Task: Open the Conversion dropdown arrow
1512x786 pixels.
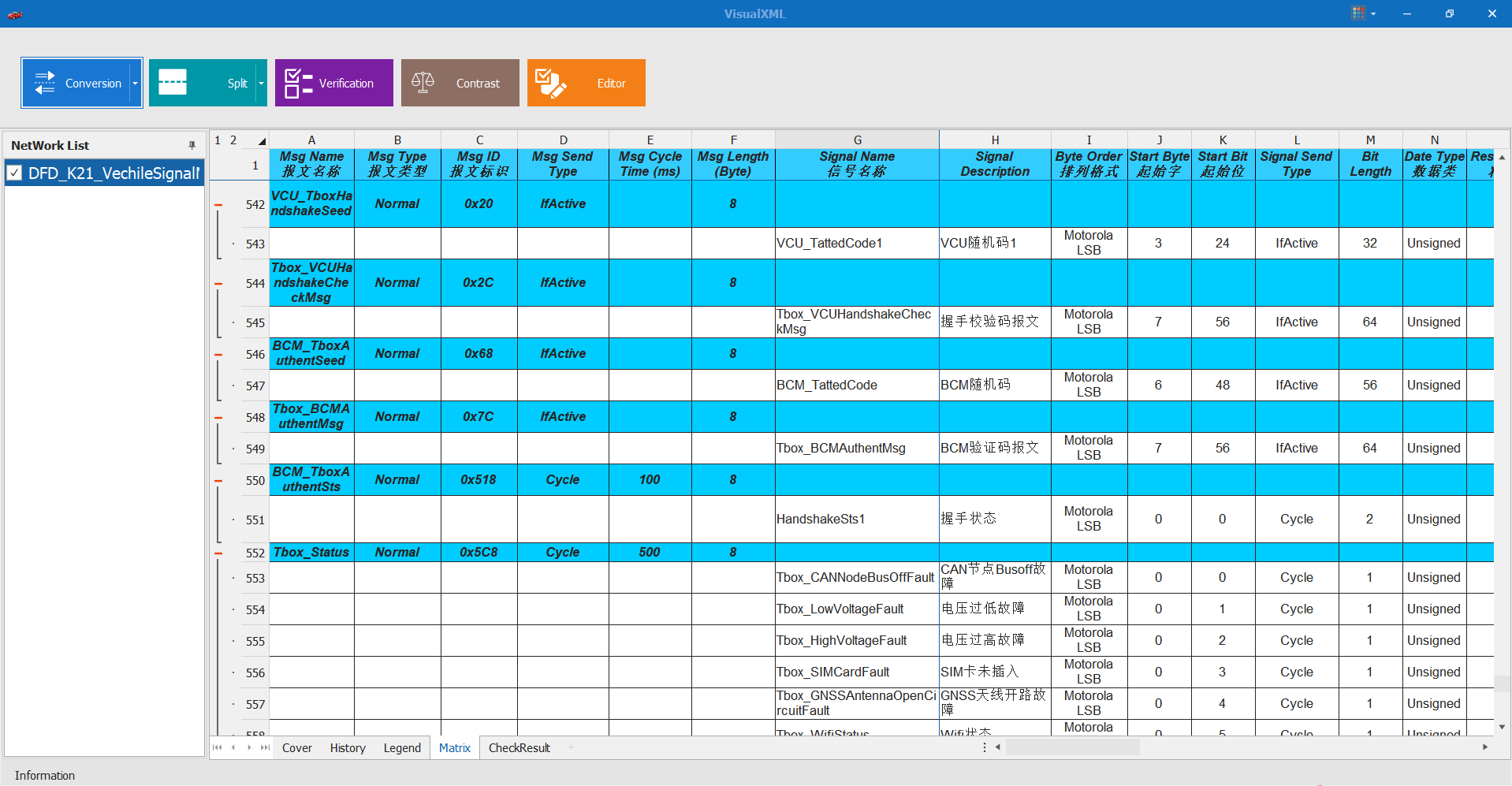Action: point(135,83)
